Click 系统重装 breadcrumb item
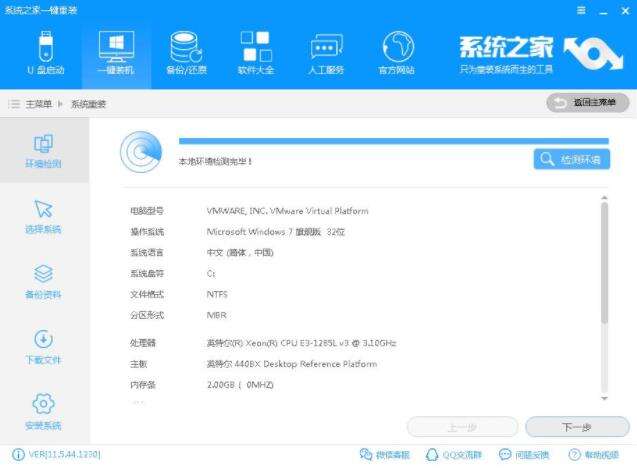The height and width of the screenshot is (470, 637). coord(89,104)
